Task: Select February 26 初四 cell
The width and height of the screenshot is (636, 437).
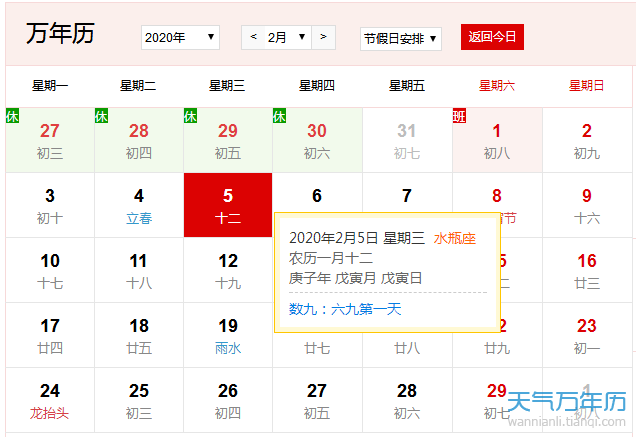Action: pos(228,400)
